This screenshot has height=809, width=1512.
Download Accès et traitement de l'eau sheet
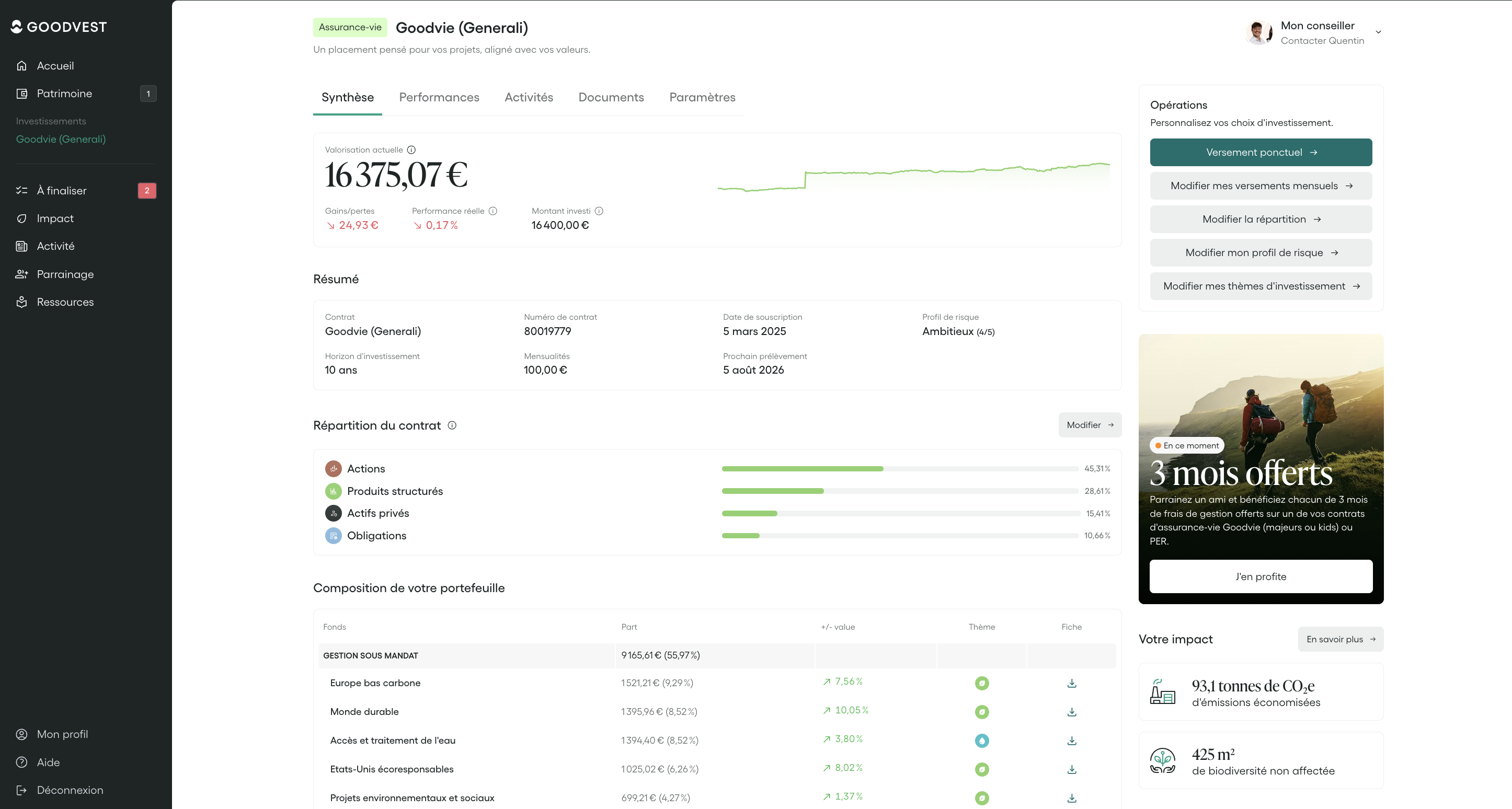coord(1072,741)
